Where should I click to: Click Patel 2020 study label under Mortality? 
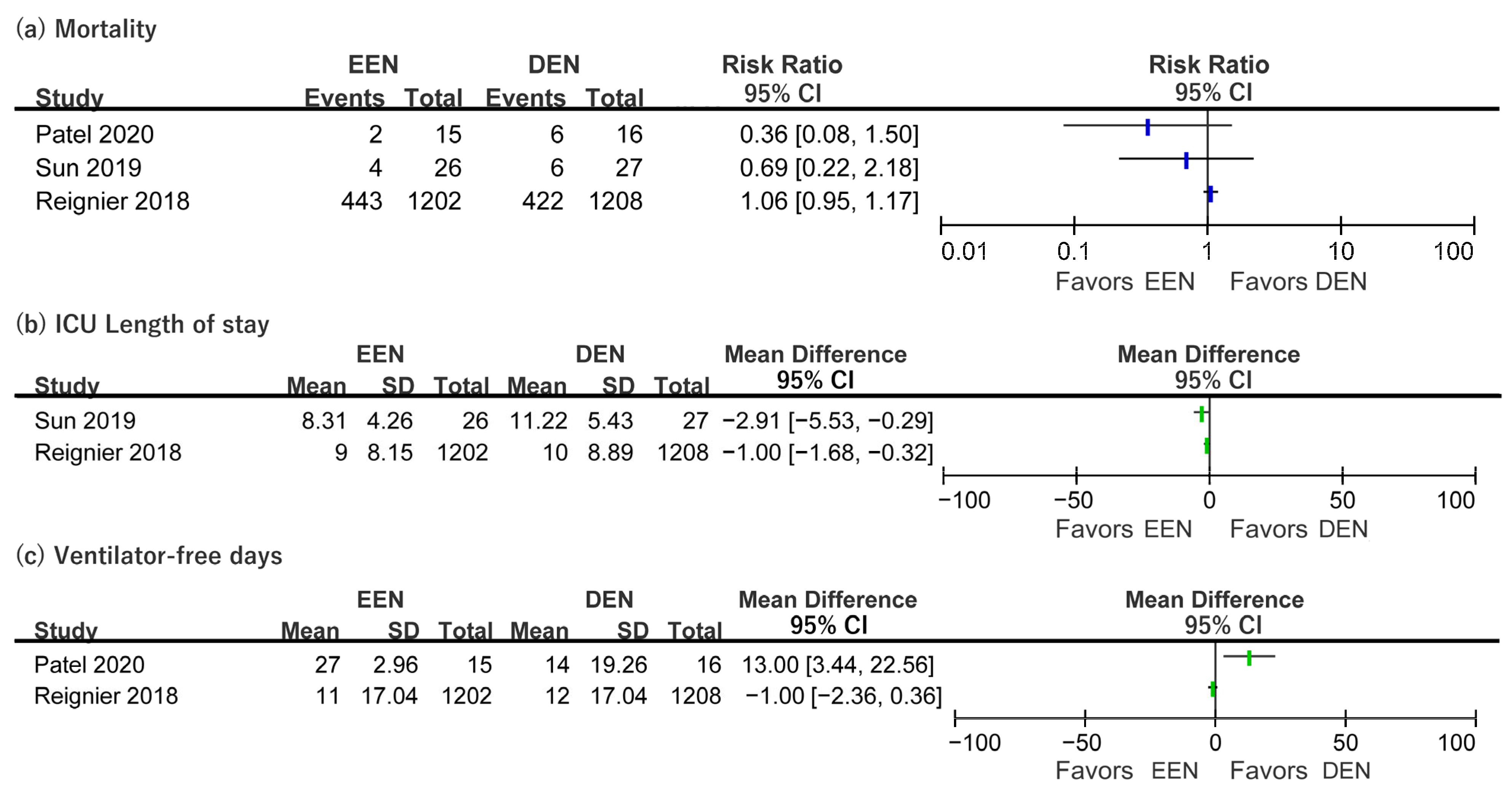pyautogui.click(x=94, y=134)
